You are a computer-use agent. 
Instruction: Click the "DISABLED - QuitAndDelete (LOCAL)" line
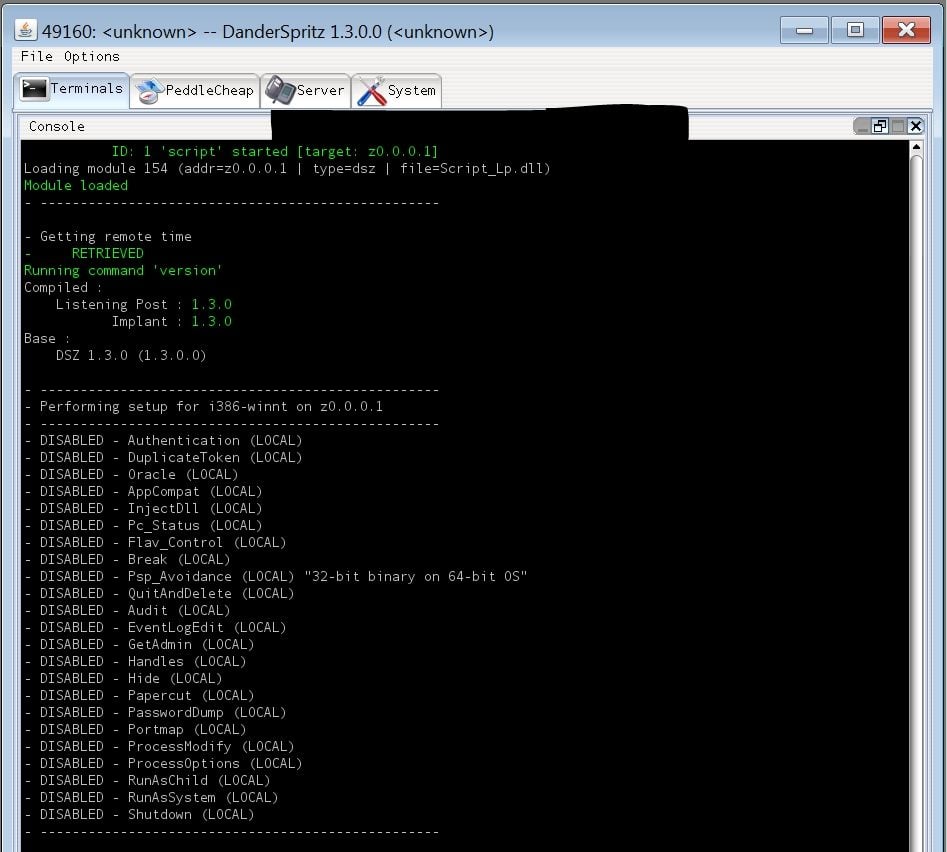click(159, 593)
